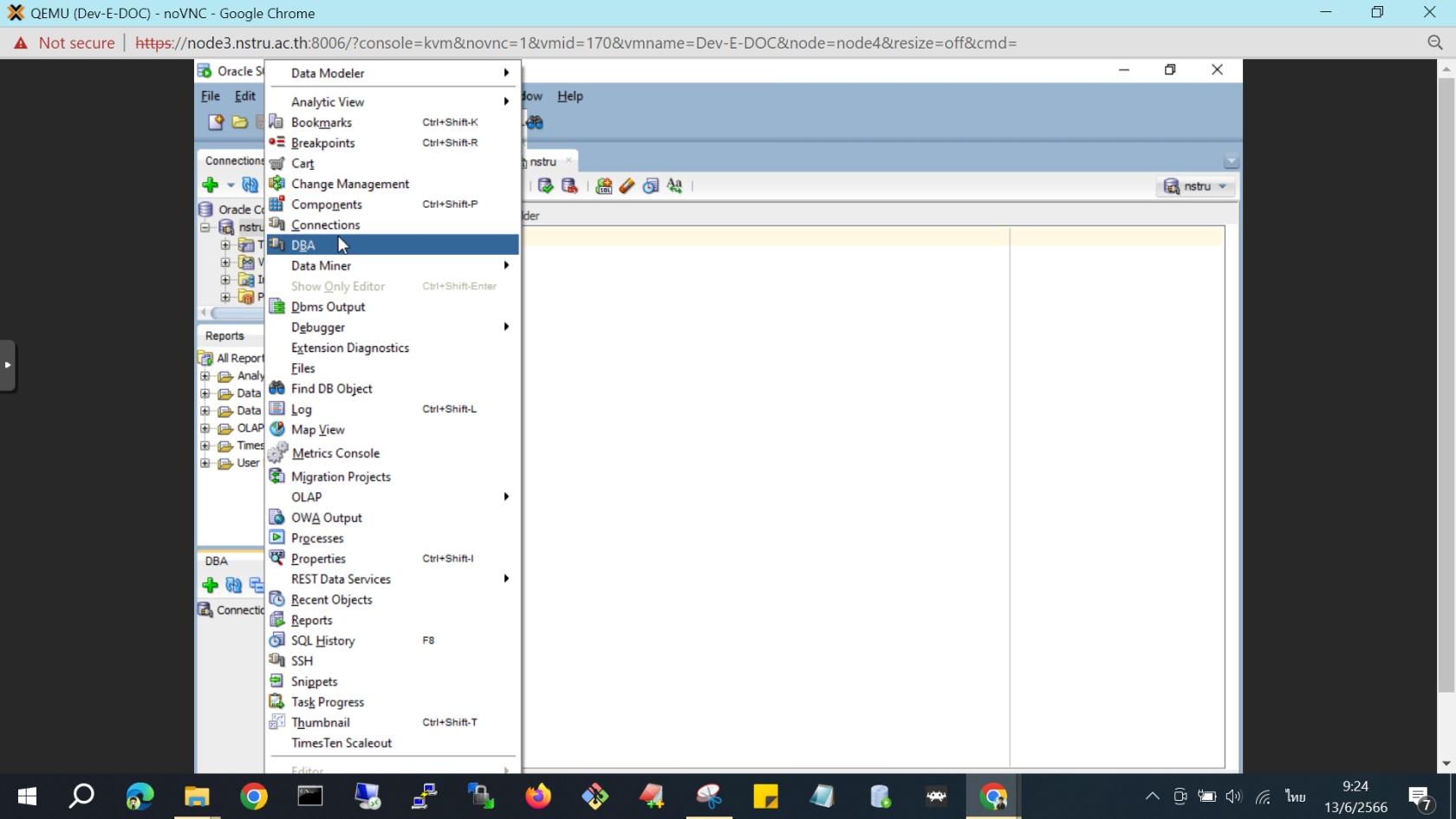Expand the Analy reports folder
The image size is (1456, 819).
[205, 376]
